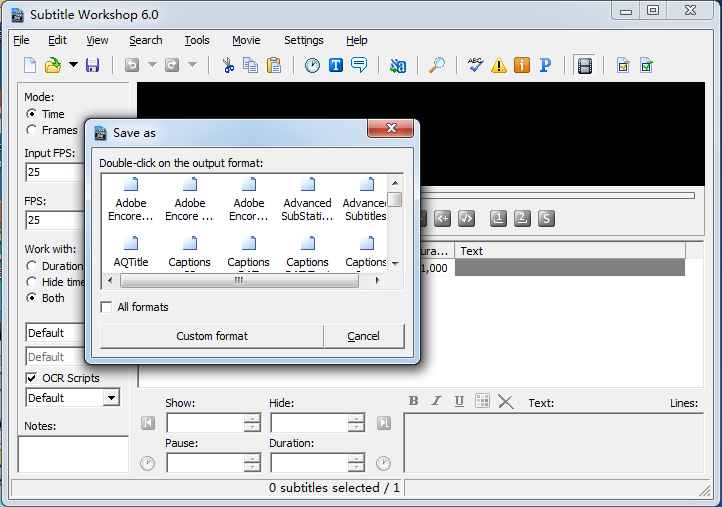Expand the open file dropdown arrow
This screenshot has width=722, height=507.
click(x=73, y=66)
